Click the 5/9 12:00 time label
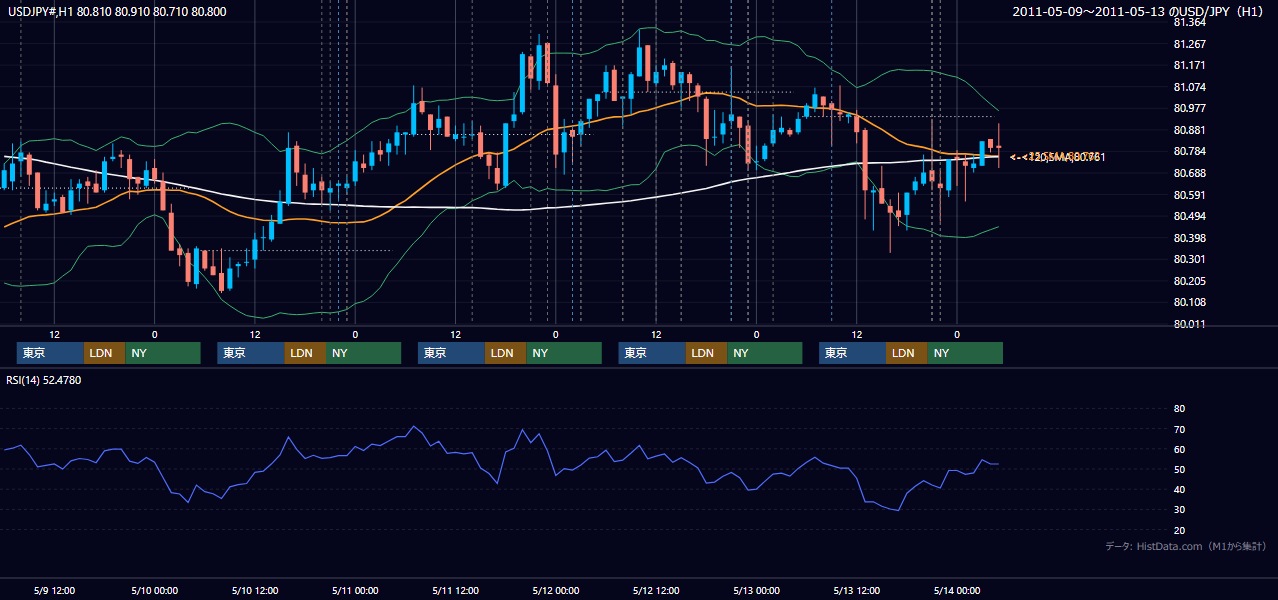The image size is (1278, 600). click(55, 590)
